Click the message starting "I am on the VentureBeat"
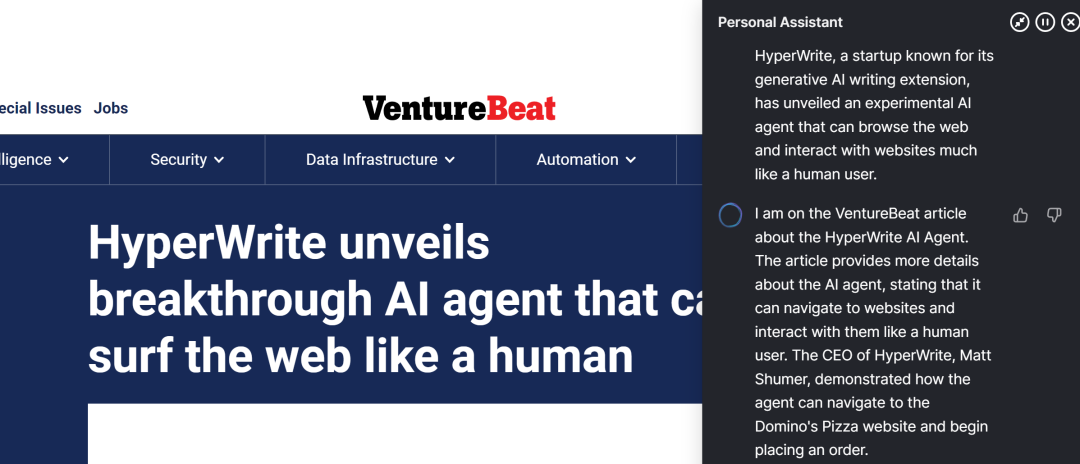The height and width of the screenshot is (464, 1080). tap(874, 331)
